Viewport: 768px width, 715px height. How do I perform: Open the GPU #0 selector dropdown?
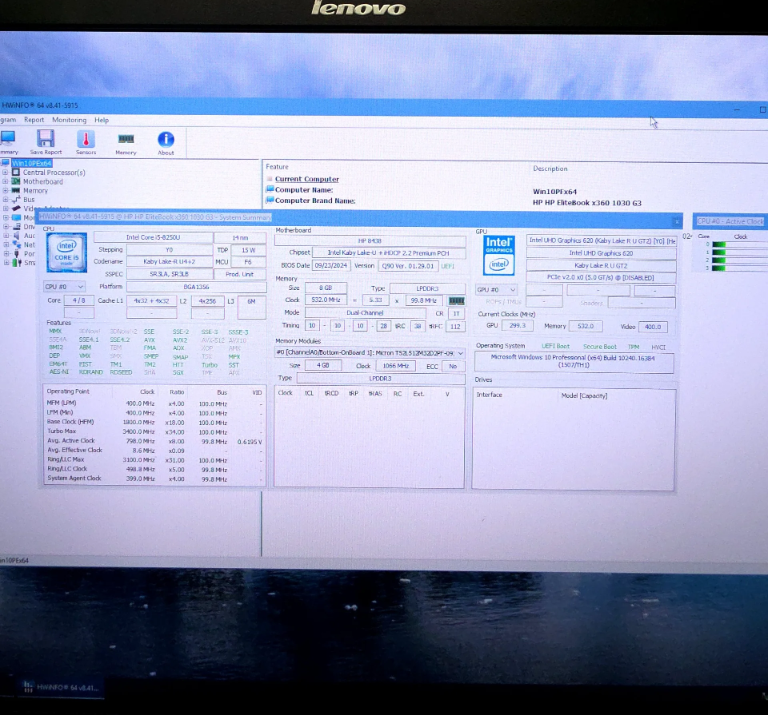(496, 289)
